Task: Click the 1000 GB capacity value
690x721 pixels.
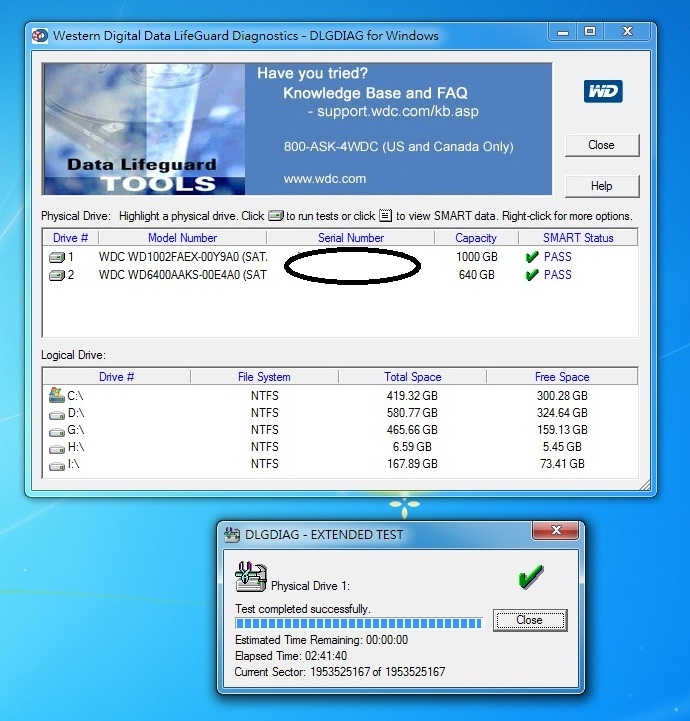Action: pyautogui.click(x=477, y=257)
